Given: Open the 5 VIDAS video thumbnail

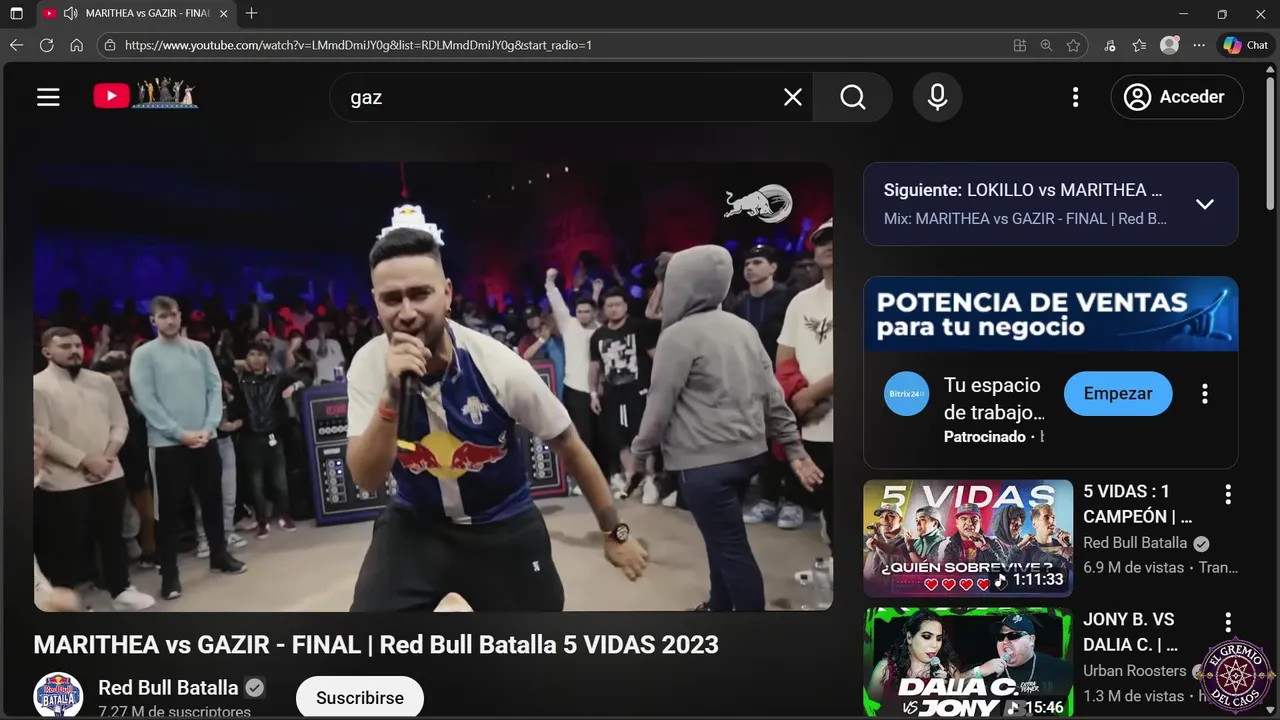Looking at the screenshot, I should 968,538.
